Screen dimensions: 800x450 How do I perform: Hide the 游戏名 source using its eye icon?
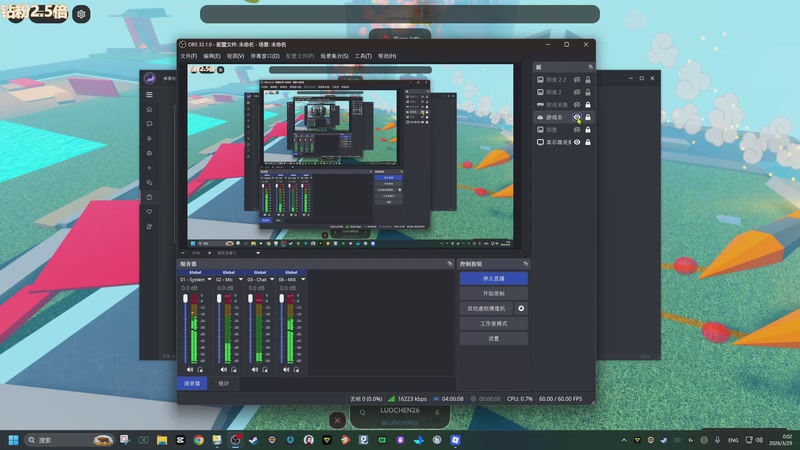coord(577,117)
